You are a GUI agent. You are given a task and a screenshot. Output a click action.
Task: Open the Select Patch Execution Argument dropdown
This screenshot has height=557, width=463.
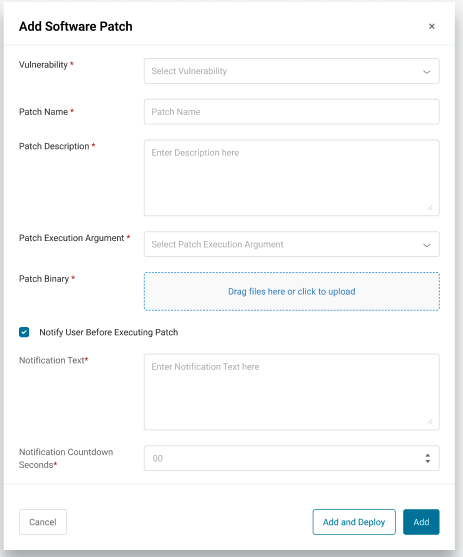coord(291,244)
